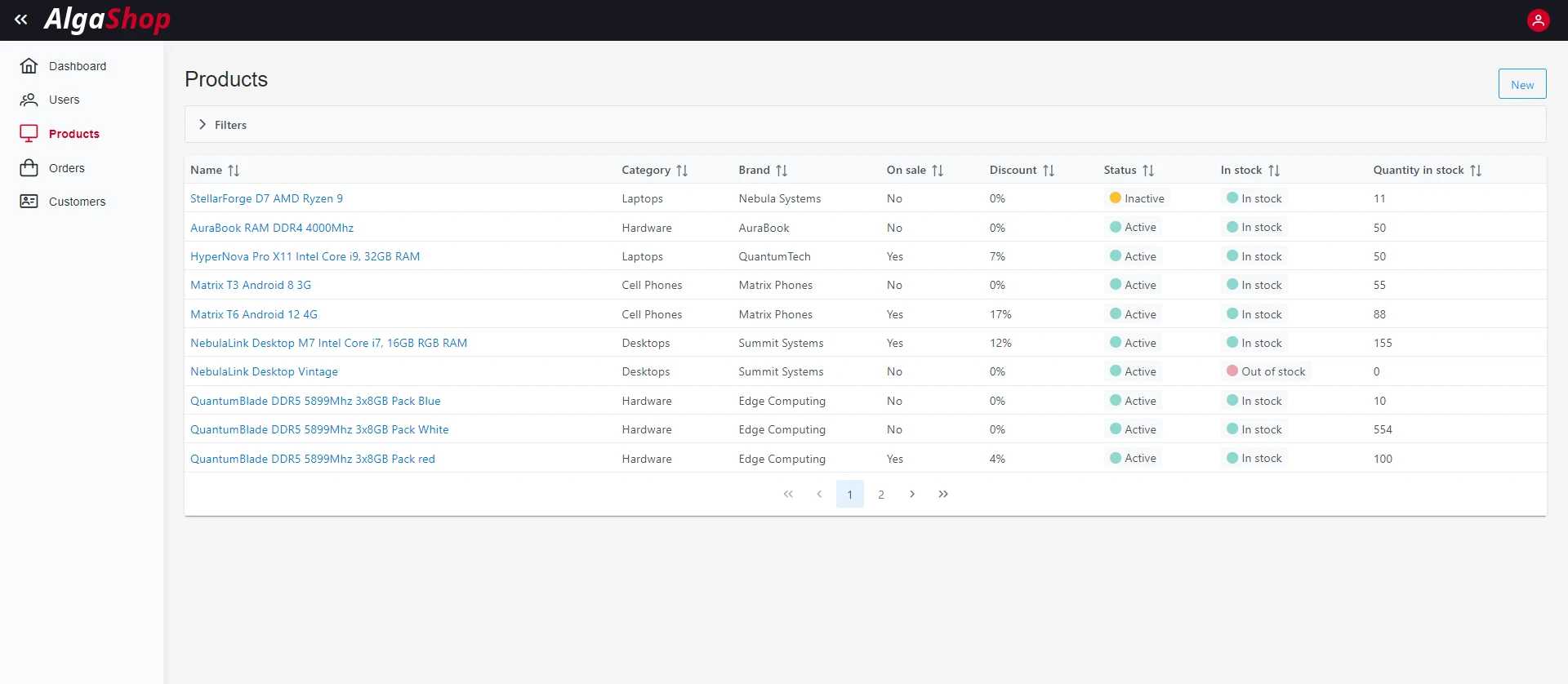
Task: Expand the Filters panel
Action: pyautogui.click(x=203, y=125)
